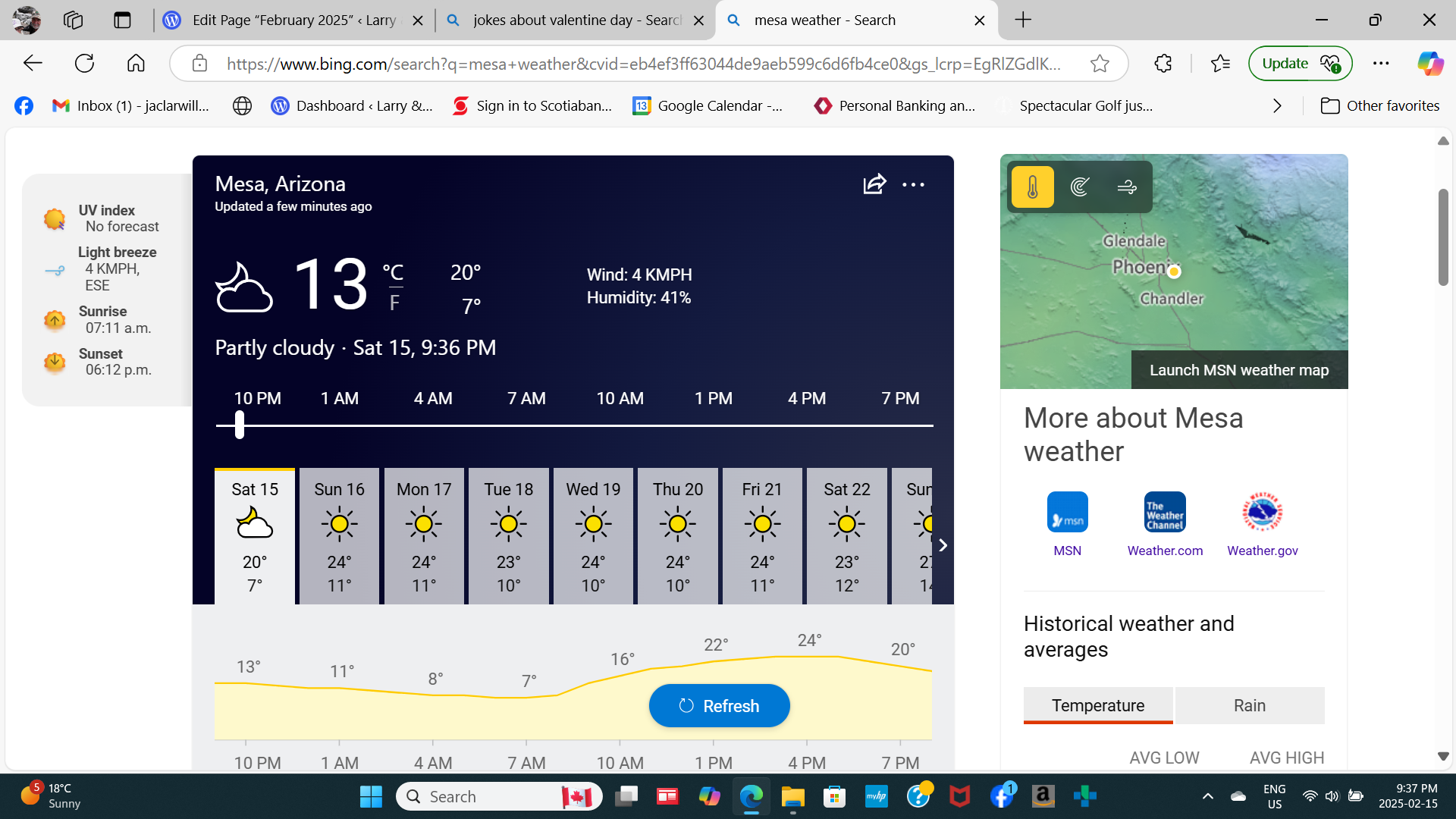The height and width of the screenshot is (819, 1456).
Task: Open the Copilot sidebar icon
Action: point(1430,64)
